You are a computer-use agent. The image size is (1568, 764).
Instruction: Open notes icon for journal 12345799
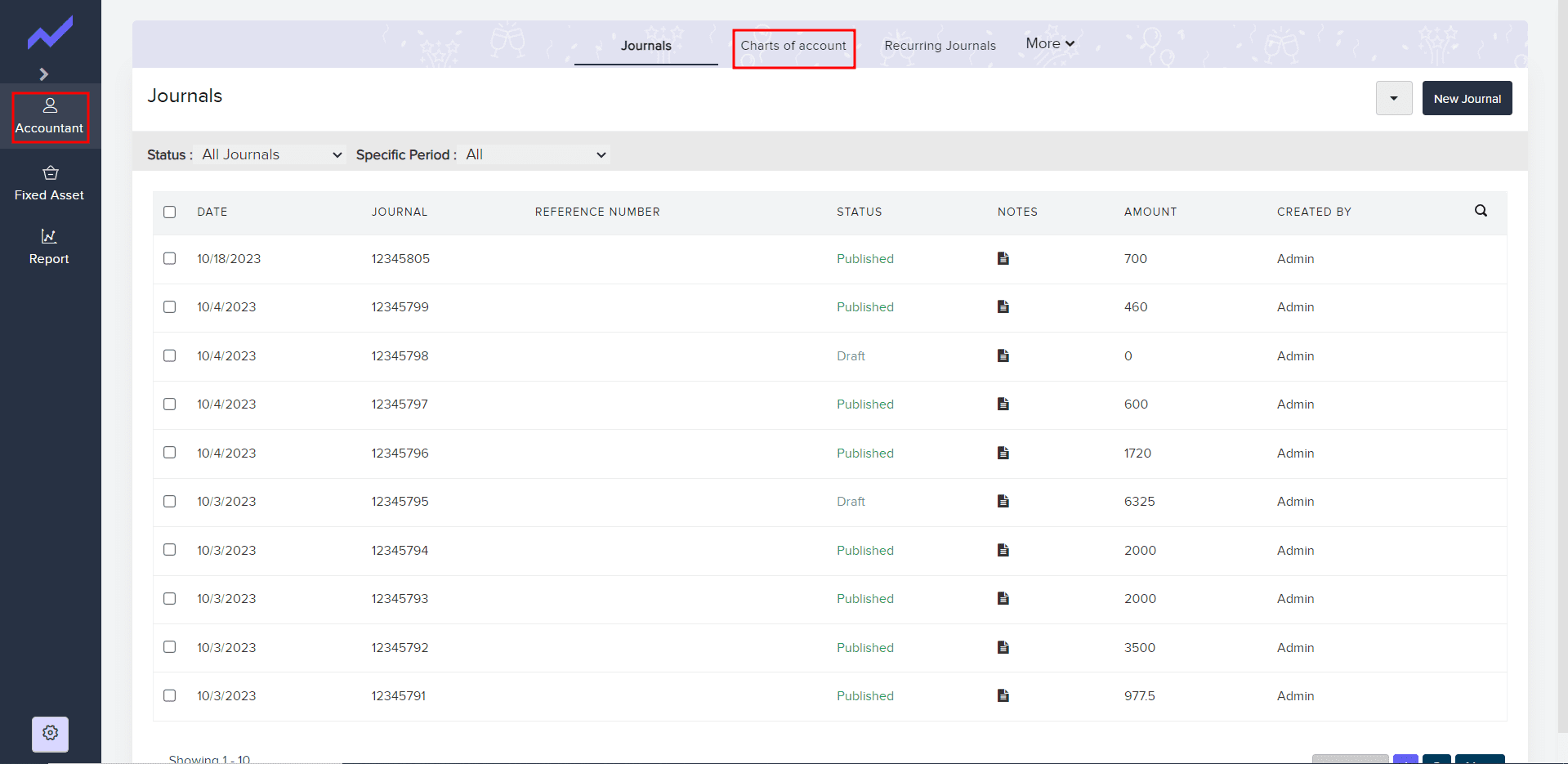[x=1003, y=307]
